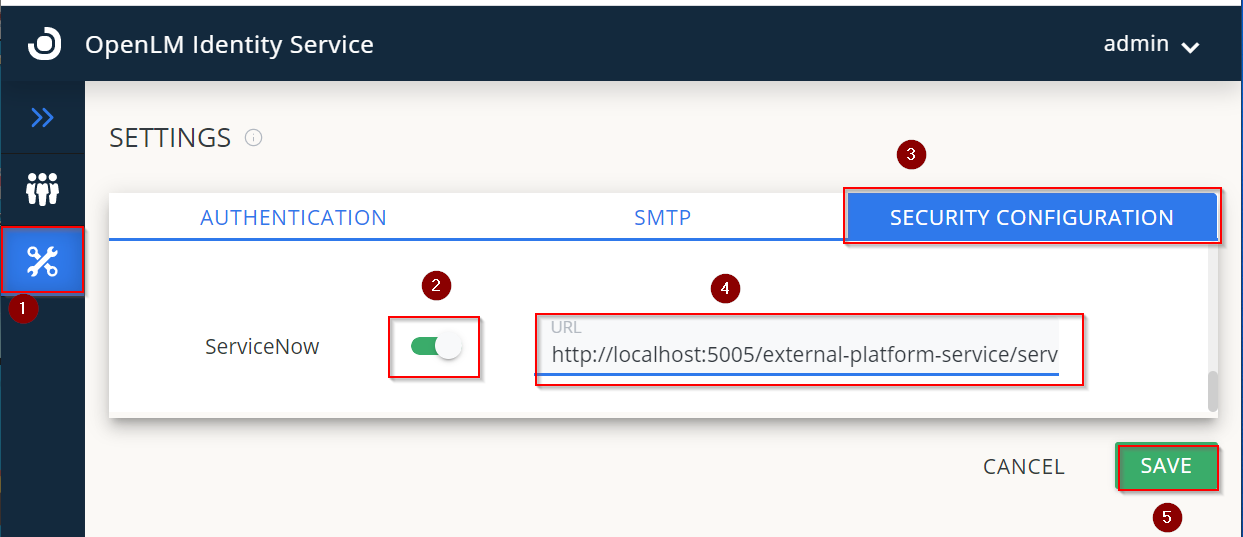This screenshot has height=537, width=1243.
Task: Select the Settings wrench icon in sidebar
Action: 43,262
